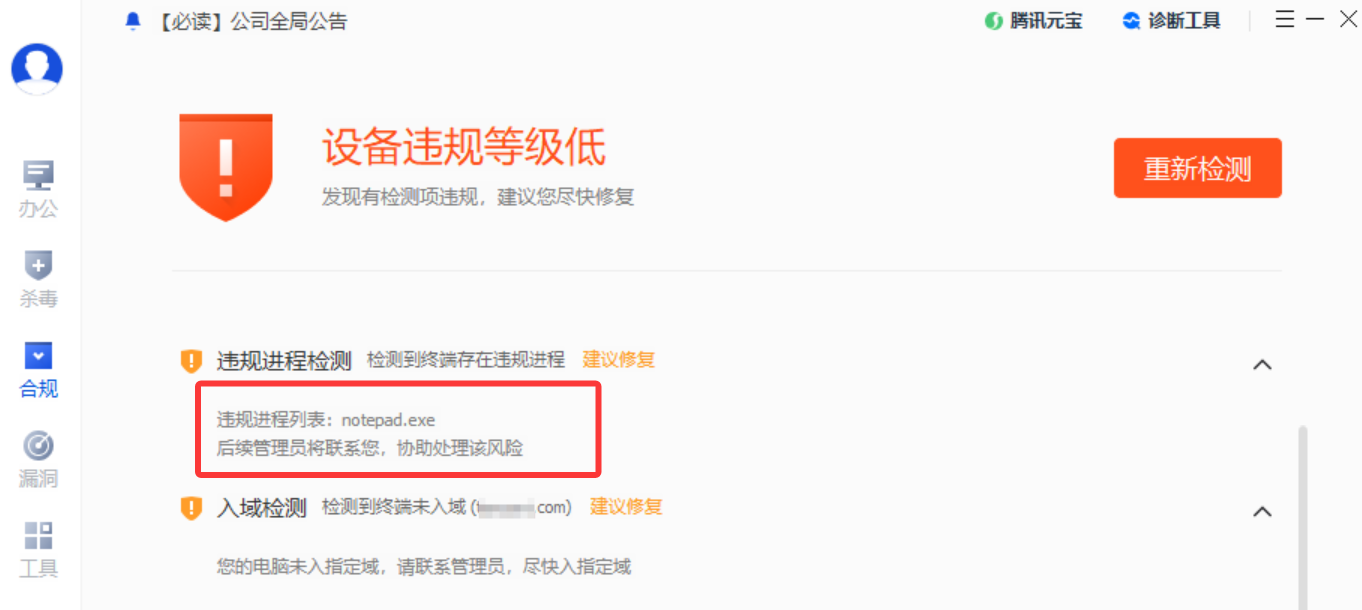Open the hamburger menu in title bar
1362x610 pixels.
[x=1285, y=19]
